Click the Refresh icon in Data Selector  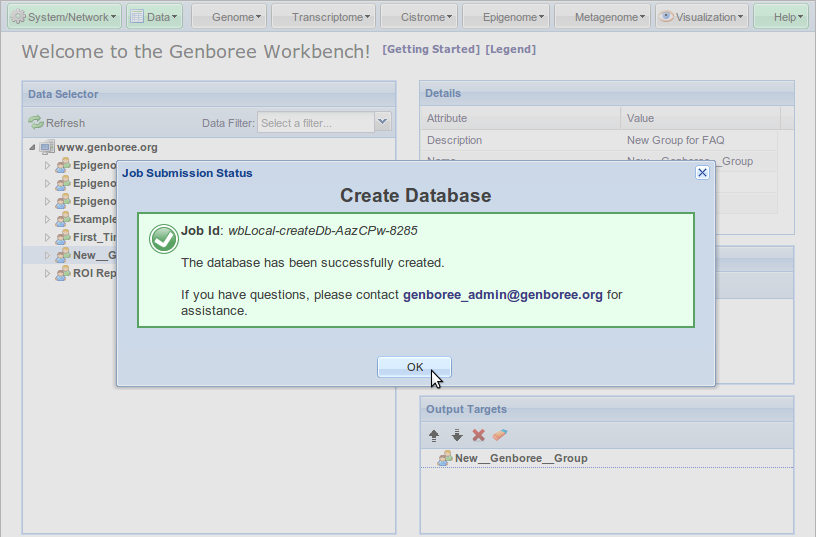tap(36, 123)
